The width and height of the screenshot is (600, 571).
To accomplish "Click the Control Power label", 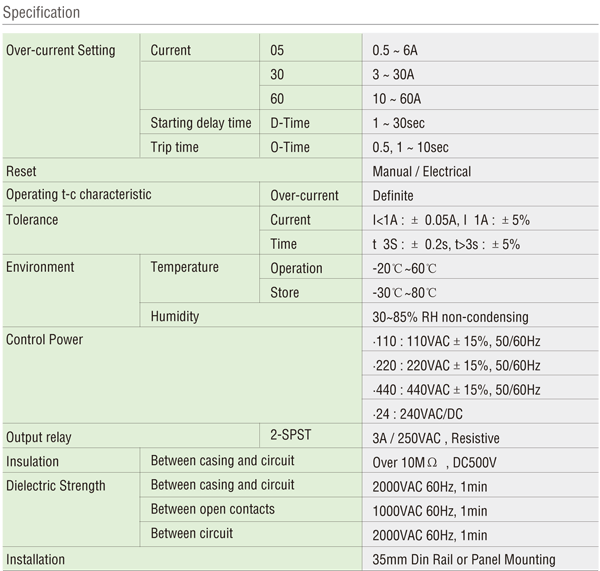I will click(44, 340).
